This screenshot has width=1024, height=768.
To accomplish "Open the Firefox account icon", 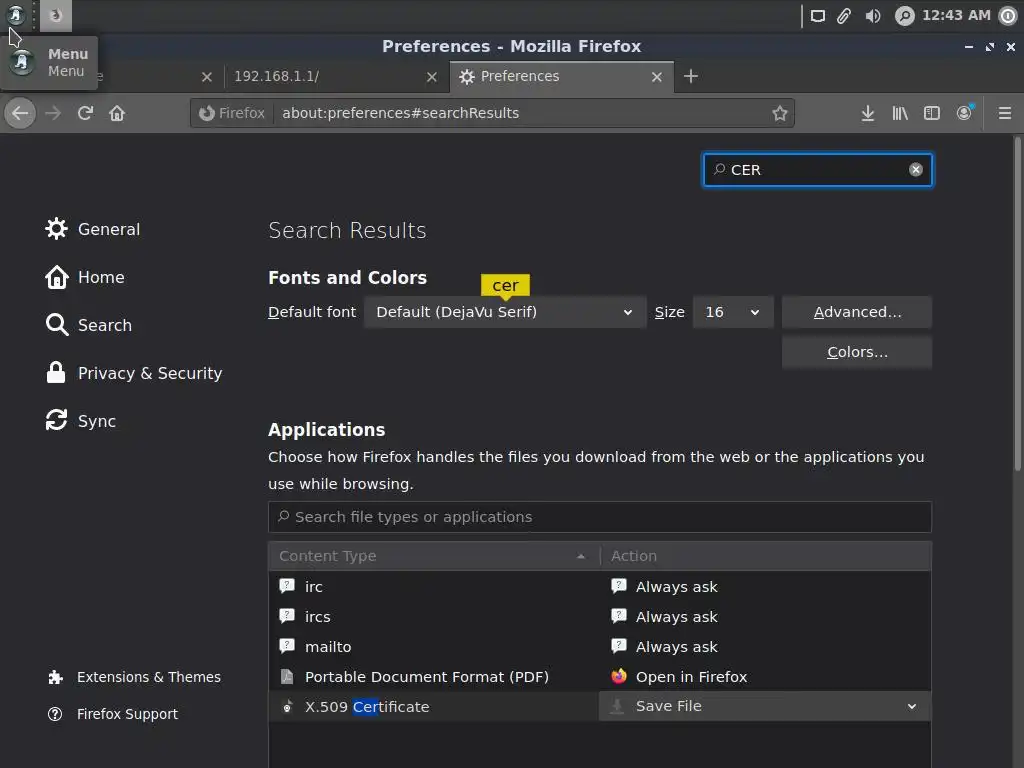I will click(x=964, y=113).
